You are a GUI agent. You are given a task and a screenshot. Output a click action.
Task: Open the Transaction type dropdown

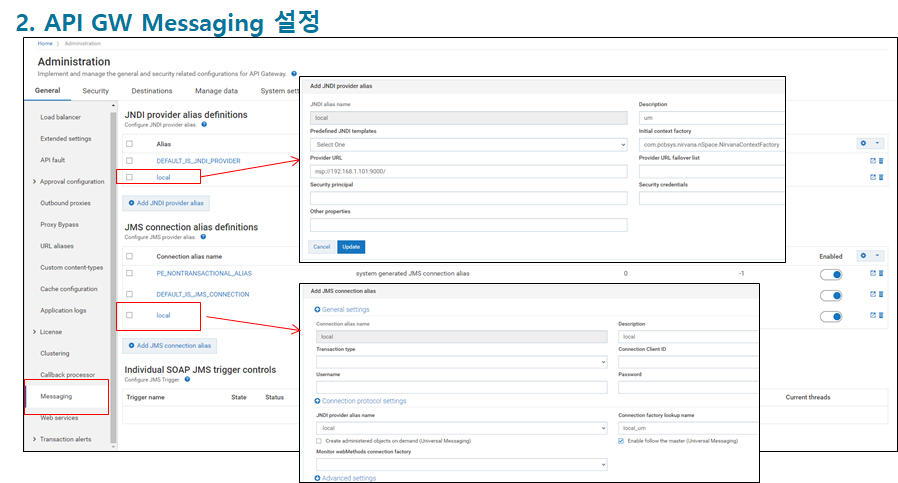click(461, 362)
